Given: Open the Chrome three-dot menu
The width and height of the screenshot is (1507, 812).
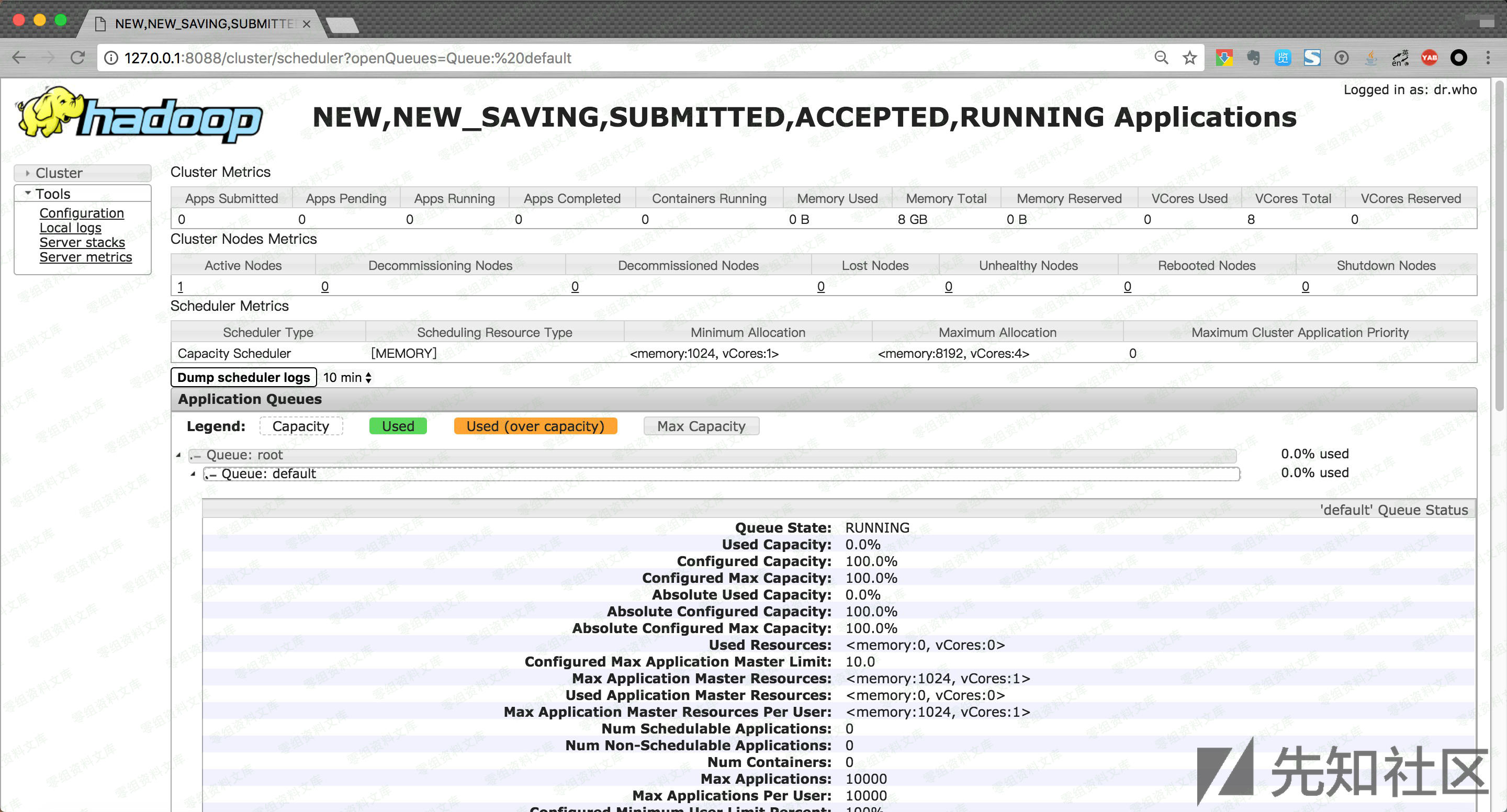Looking at the screenshot, I should pyautogui.click(x=1488, y=58).
